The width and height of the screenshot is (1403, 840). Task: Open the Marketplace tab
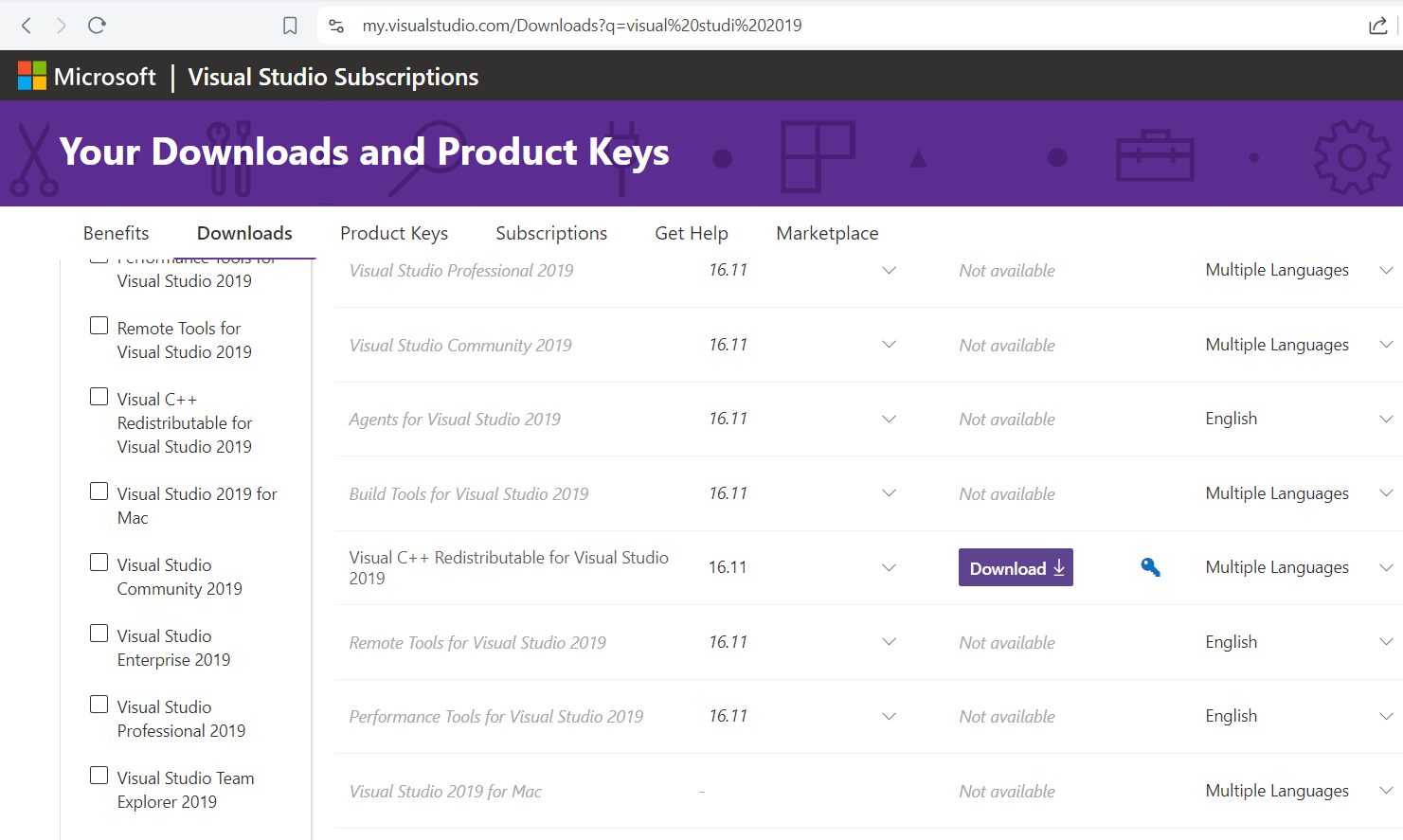pyautogui.click(x=827, y=233)
